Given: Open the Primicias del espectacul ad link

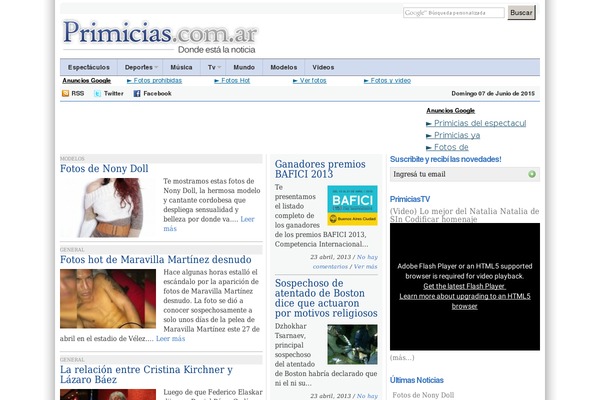Looking at the screenshot, I should [x=476, y=123].
